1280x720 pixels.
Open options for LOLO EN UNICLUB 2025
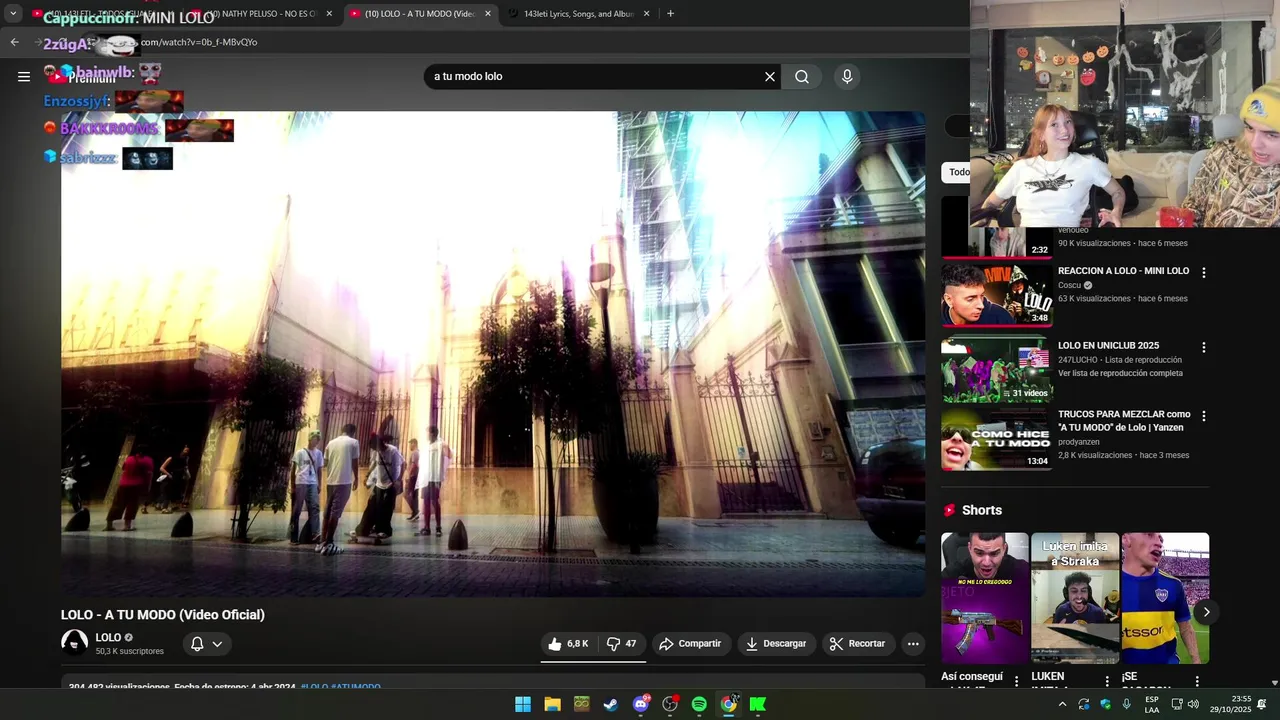[x=1203, y=347]
